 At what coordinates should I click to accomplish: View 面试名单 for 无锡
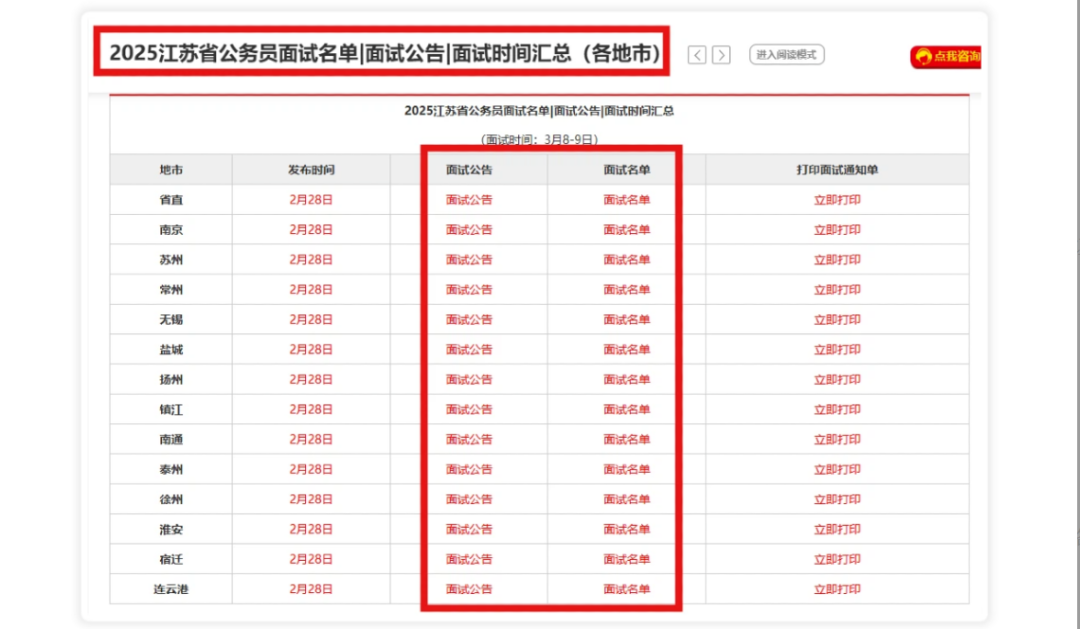627,320
